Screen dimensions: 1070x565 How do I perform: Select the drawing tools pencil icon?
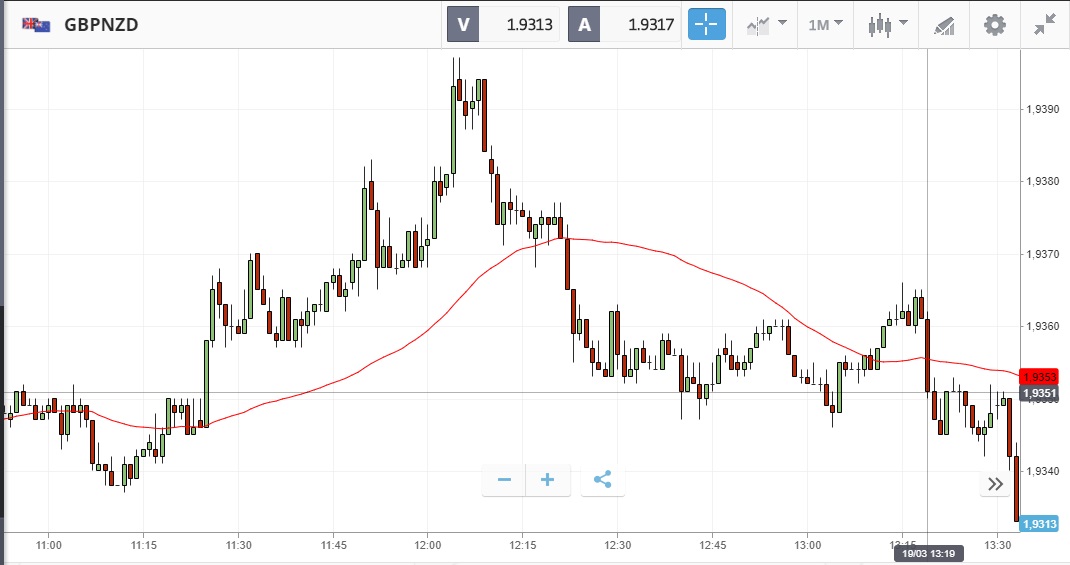[x=943, y=25]
